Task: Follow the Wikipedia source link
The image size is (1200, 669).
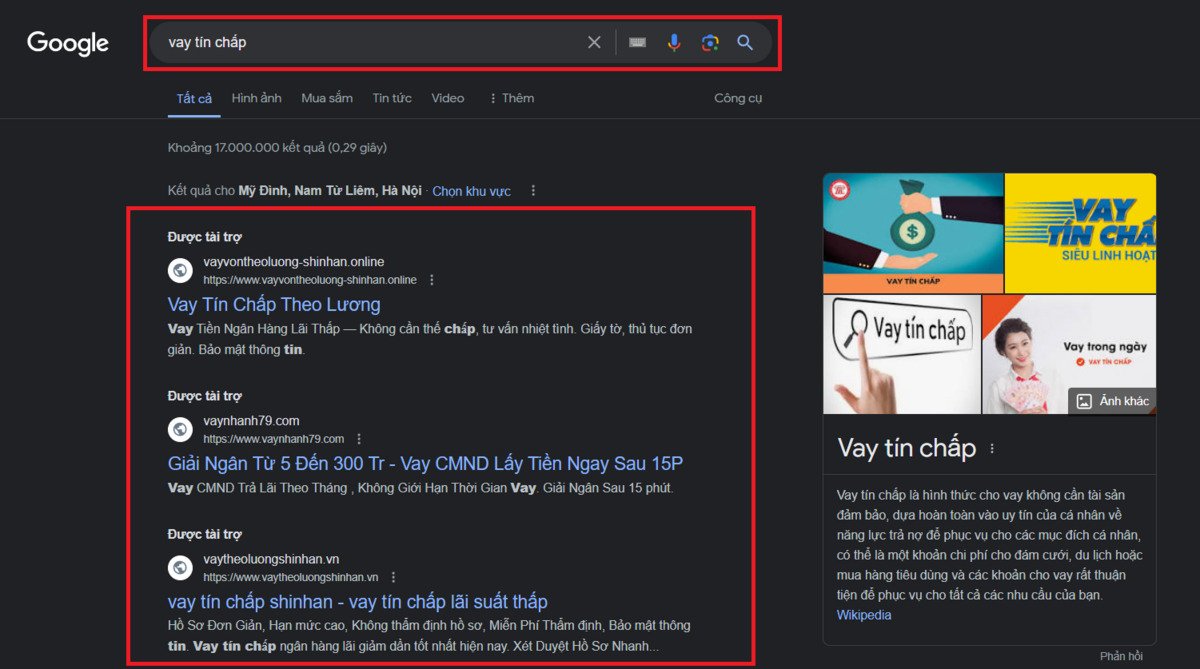Action: [x=864, y=615]
